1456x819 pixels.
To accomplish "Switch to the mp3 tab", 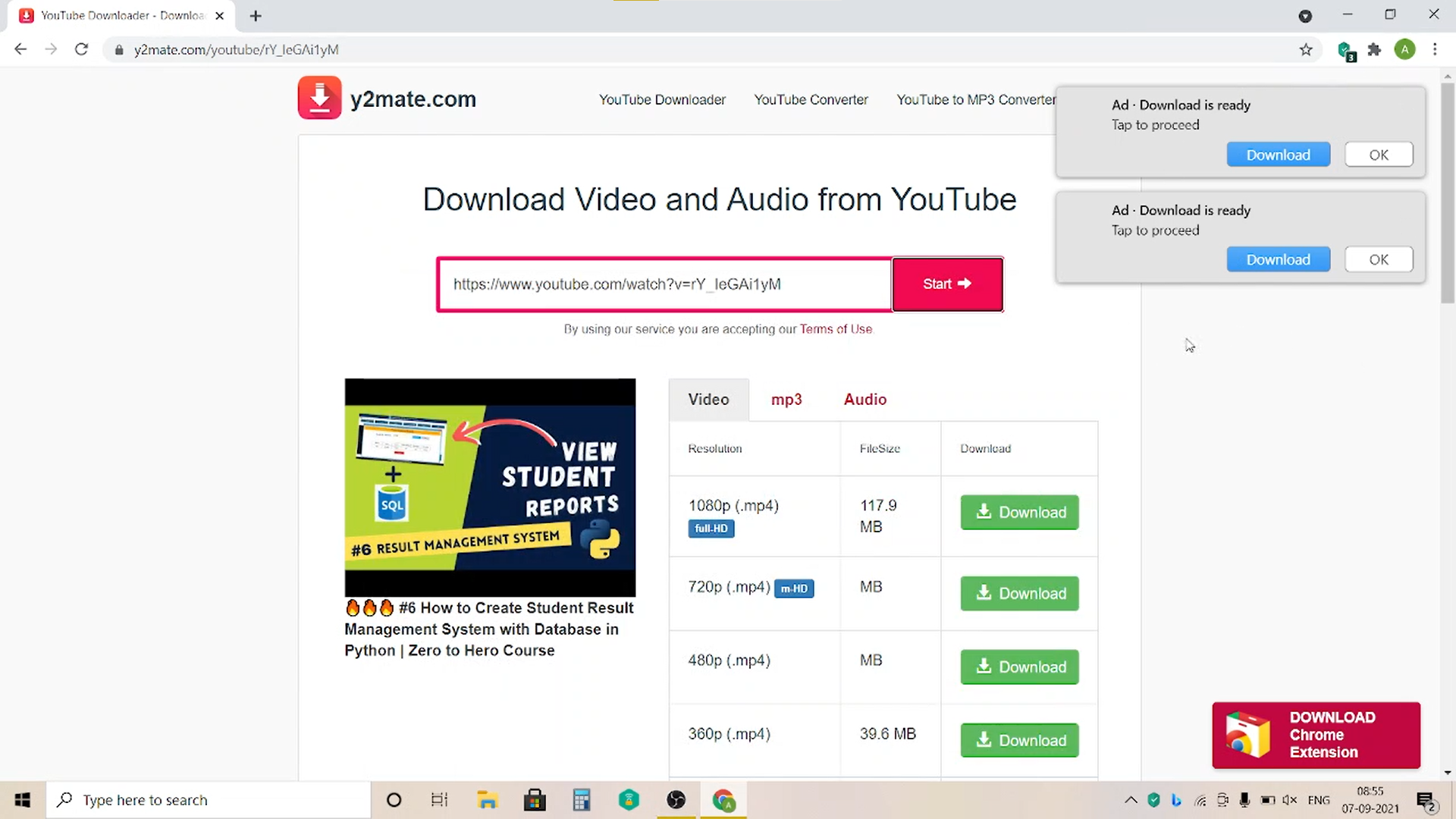I will click(786, 400).
